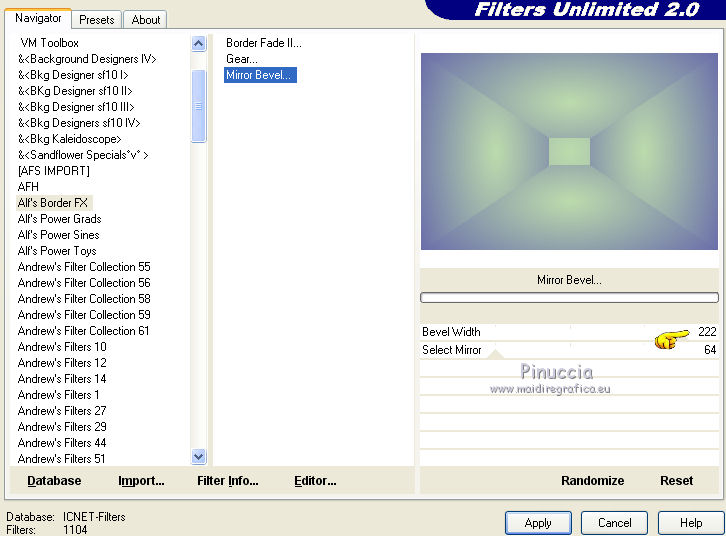
Task: Select &<Bkg Designers sf10 IV> category
Action: click(79, 123)
